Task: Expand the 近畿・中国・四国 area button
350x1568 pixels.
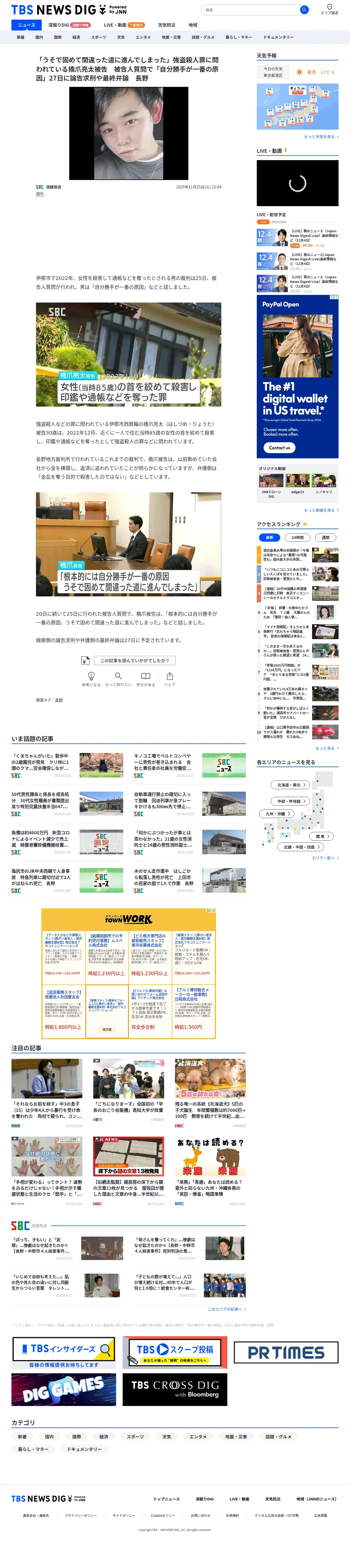Action: point(300,847)
